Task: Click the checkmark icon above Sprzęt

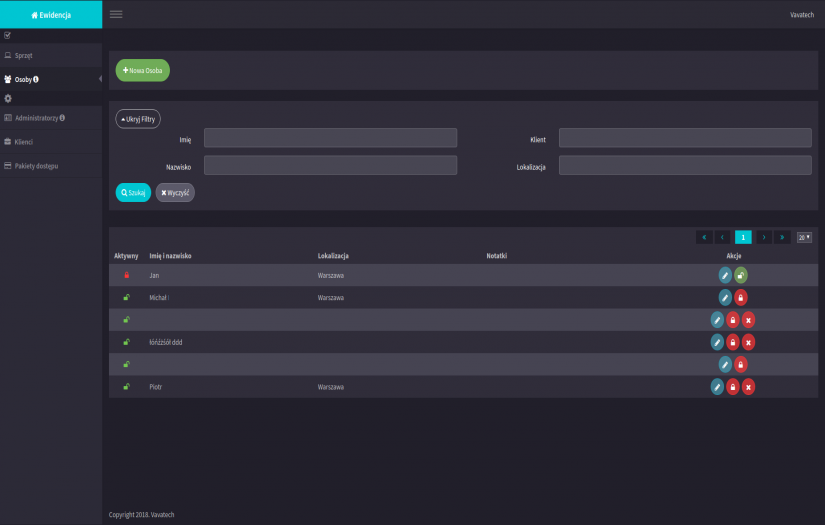Action: (7, 35)
